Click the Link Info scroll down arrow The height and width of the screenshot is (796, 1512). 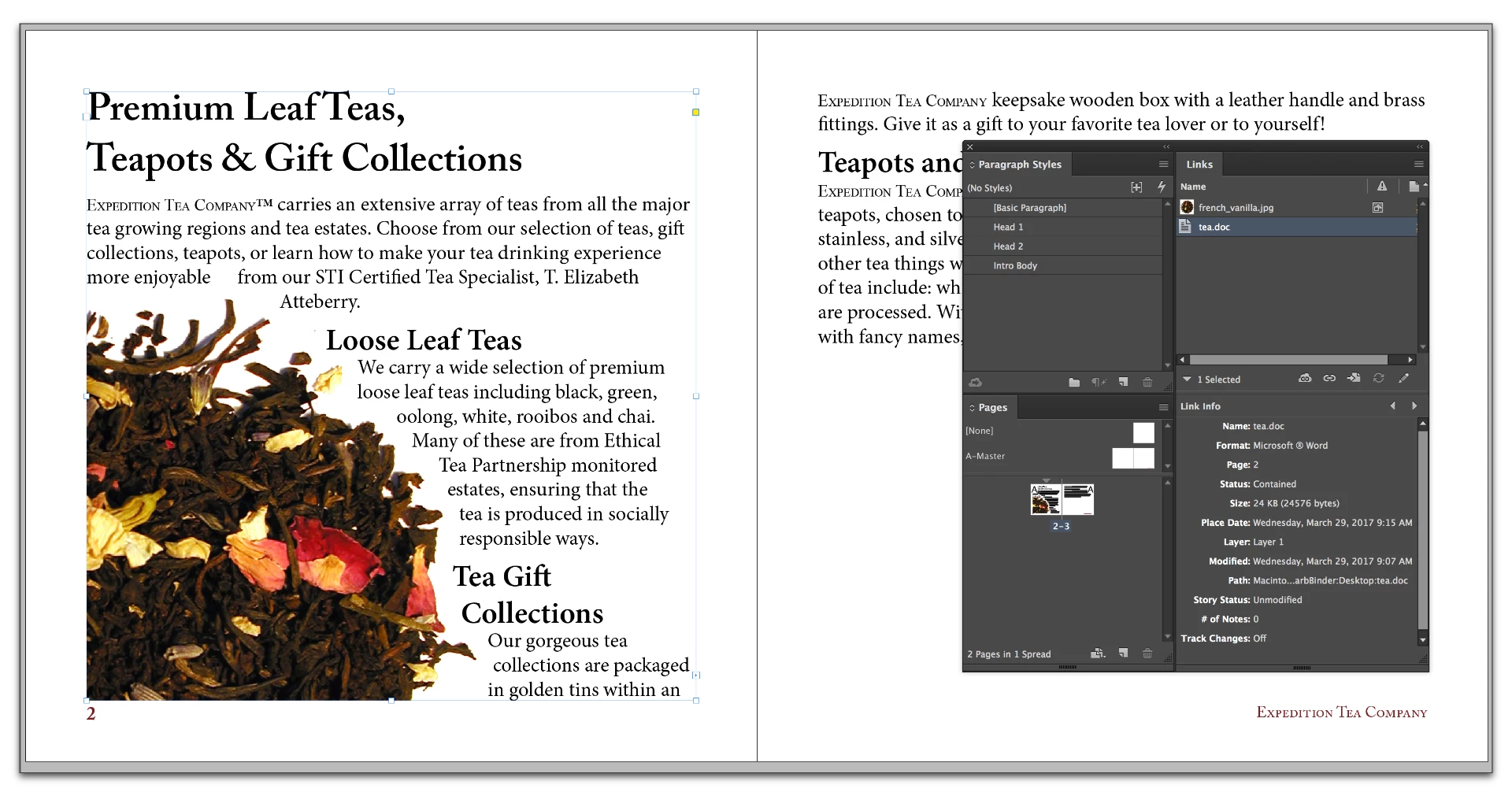(1422, 639)
